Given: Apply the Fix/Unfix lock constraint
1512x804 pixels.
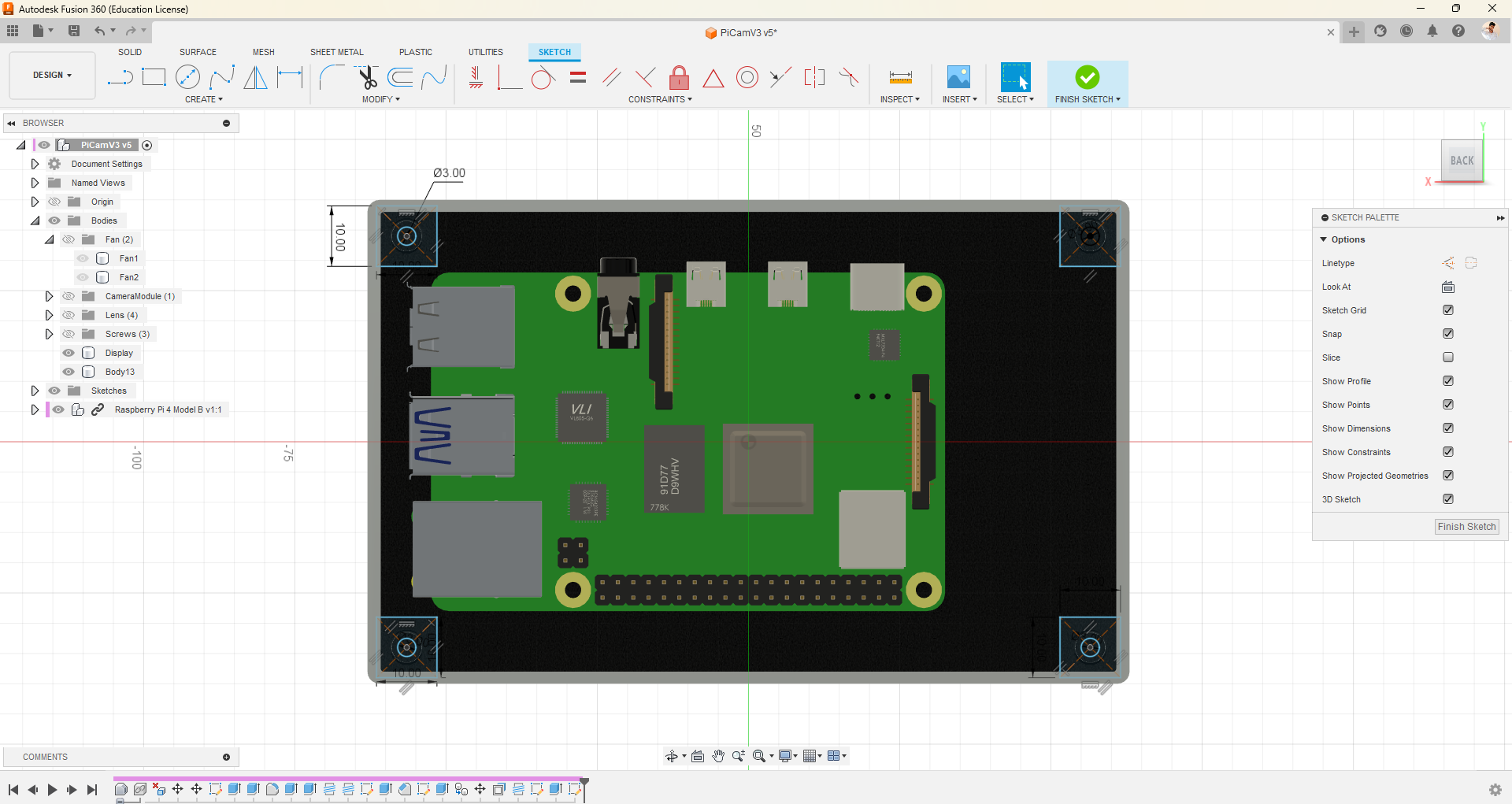Looking at the screenshot, I should pyautogui.click(x=679, y=77).
